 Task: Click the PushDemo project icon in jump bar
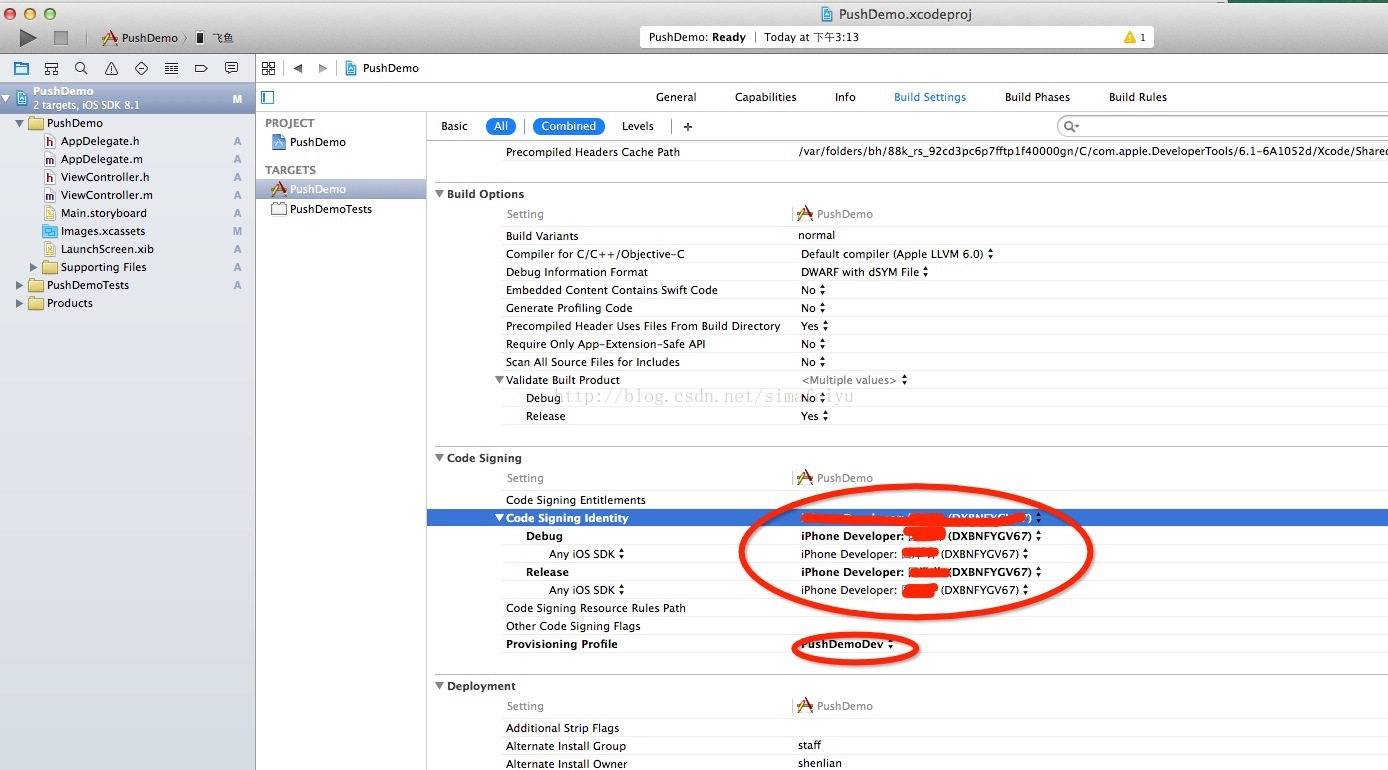(351, 68)
